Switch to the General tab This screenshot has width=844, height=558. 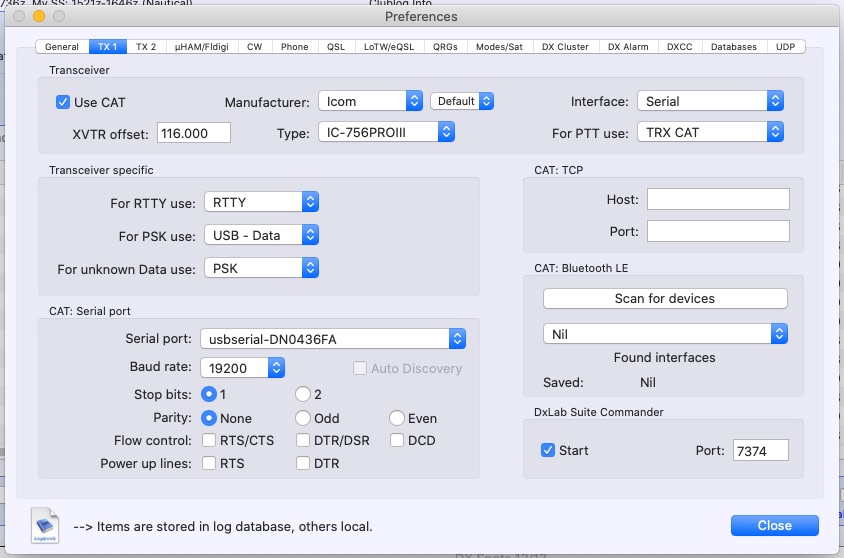tap(62, 47)
